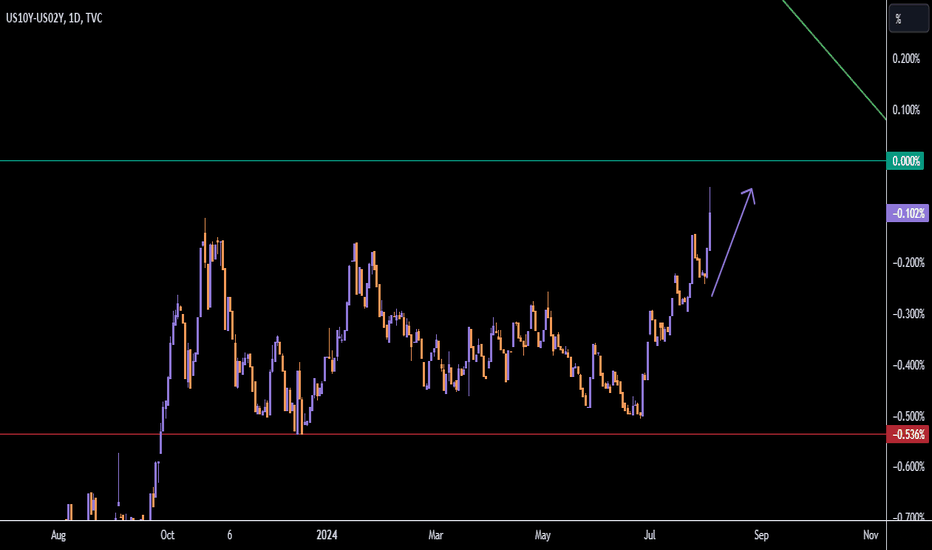Screen dimensions: 932x550
Task: Open the % price scale unit button
Action: (908, 19)
